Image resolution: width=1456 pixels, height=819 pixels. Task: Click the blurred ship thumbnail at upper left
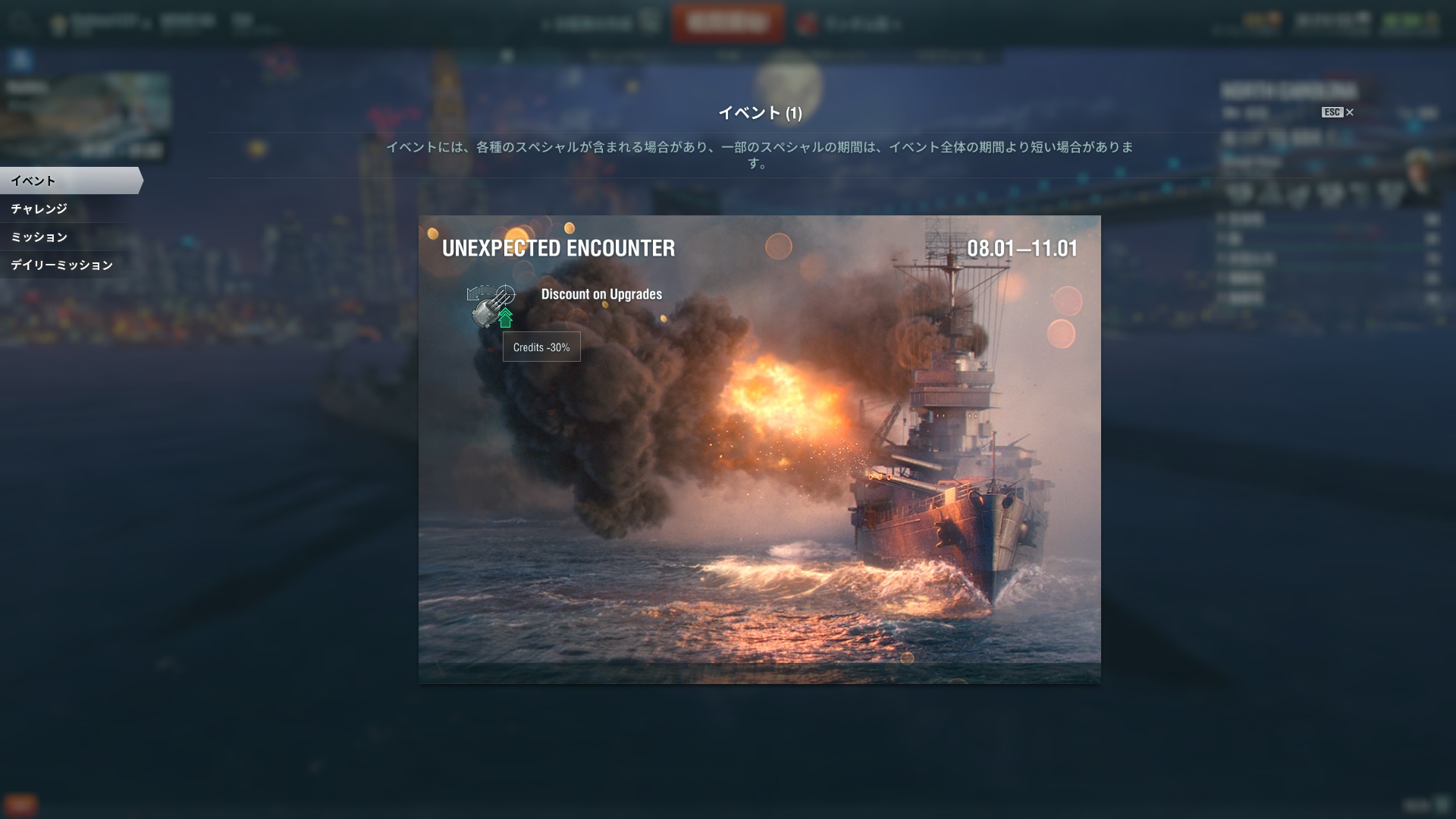85,116
